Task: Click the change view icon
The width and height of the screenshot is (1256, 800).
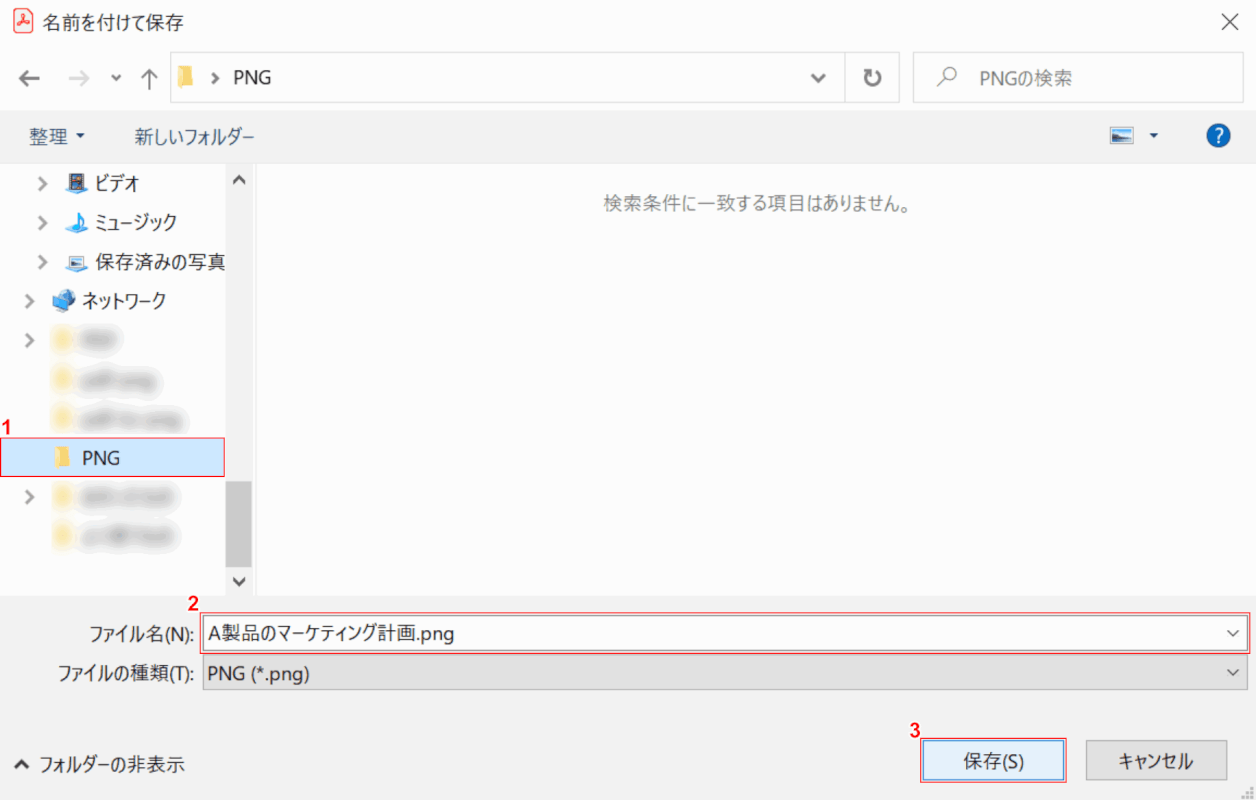Action: tap(1121, 136)
